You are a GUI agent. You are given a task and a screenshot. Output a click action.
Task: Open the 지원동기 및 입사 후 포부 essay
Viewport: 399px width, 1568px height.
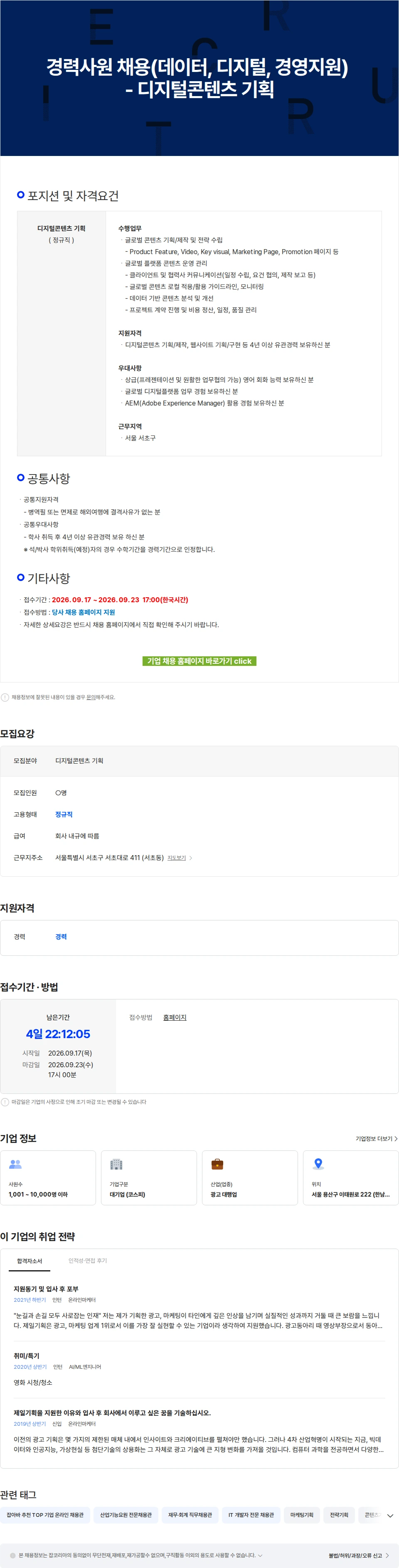[46, 1289]
